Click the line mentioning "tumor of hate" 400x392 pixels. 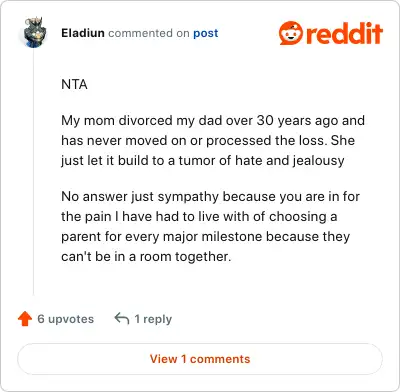tap(203, 160)
